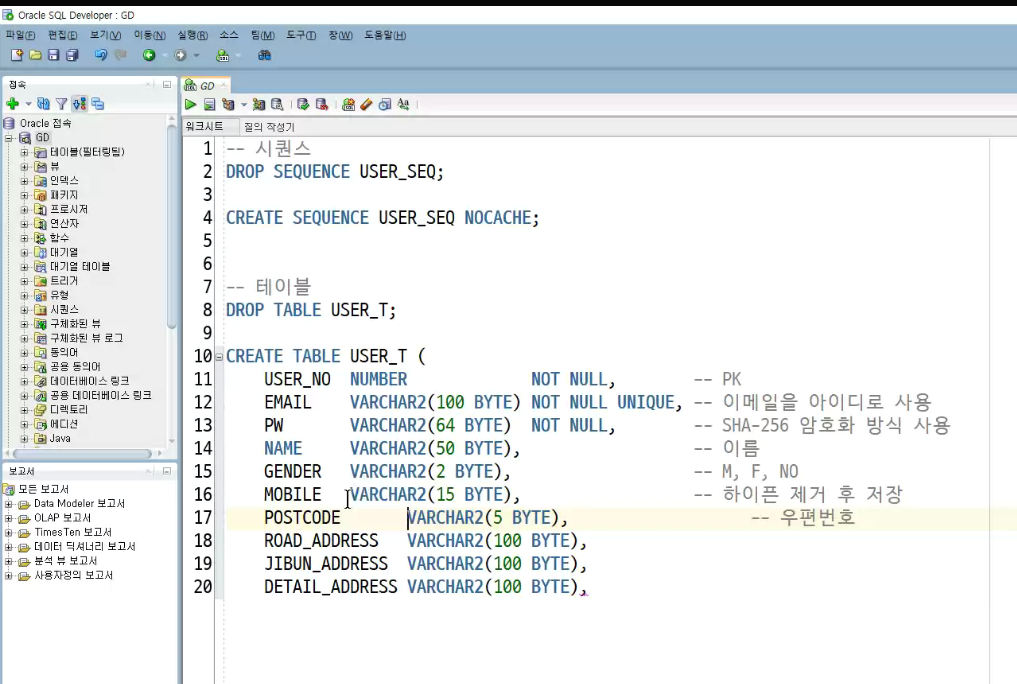Click line 4 CREATE SEQUENCE statement

382,218
